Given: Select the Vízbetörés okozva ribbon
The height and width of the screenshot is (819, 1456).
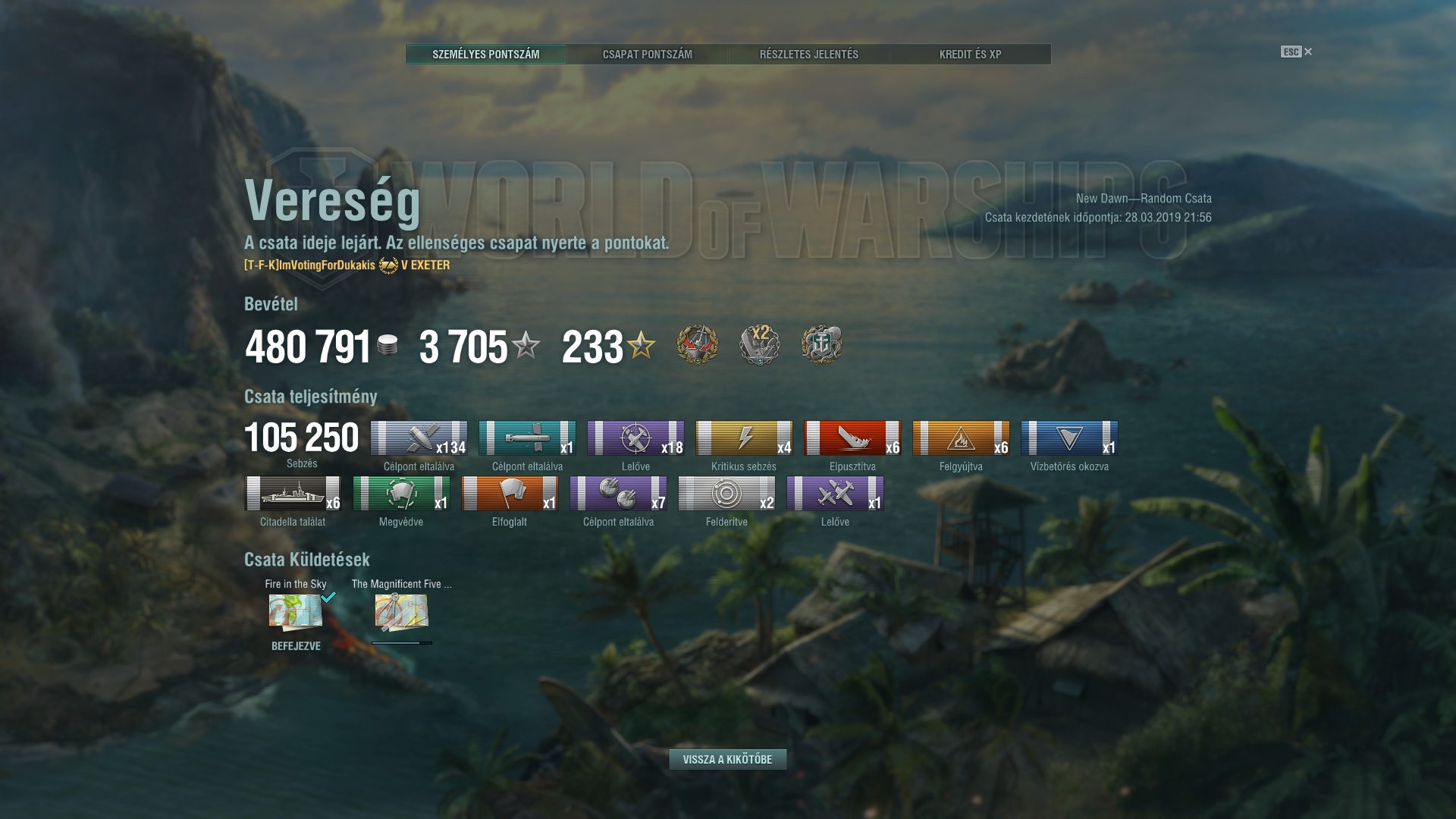Looking at the screenshot, I should [x=1069, y=438].
